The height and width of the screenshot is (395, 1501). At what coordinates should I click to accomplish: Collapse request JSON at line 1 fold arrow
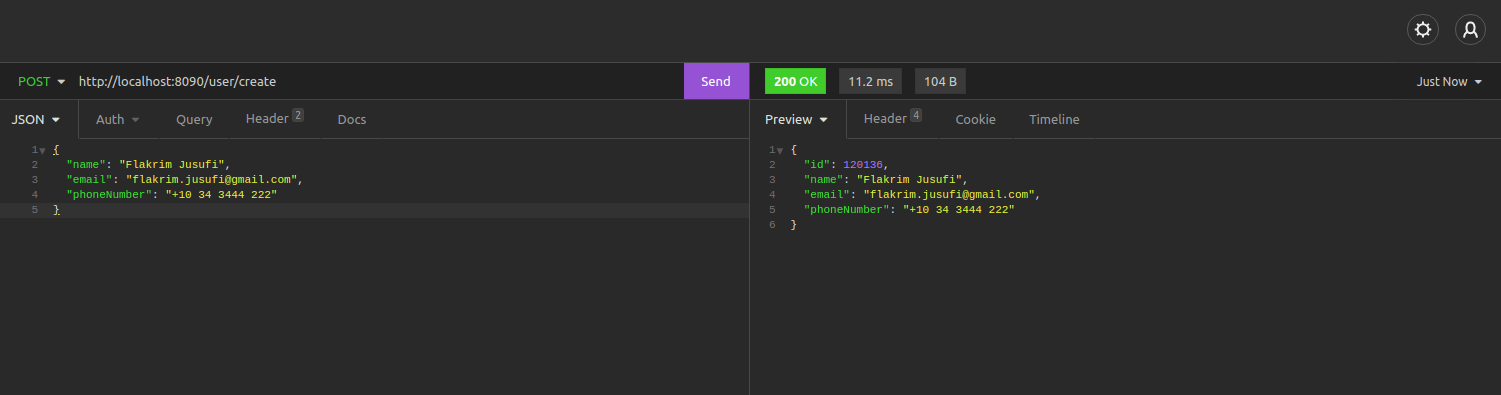(x=42, y=150)
